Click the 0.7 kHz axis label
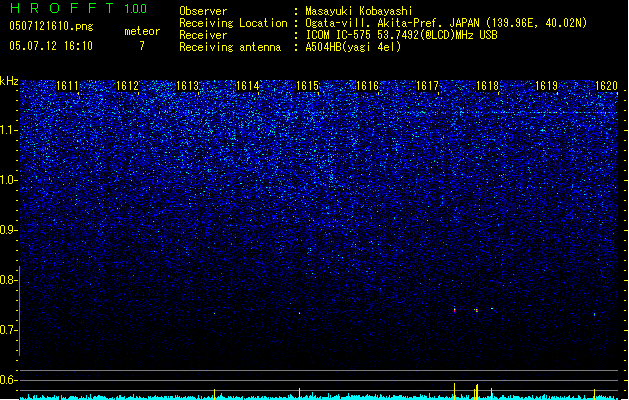The image size is (629, 400). coord(8,330)
